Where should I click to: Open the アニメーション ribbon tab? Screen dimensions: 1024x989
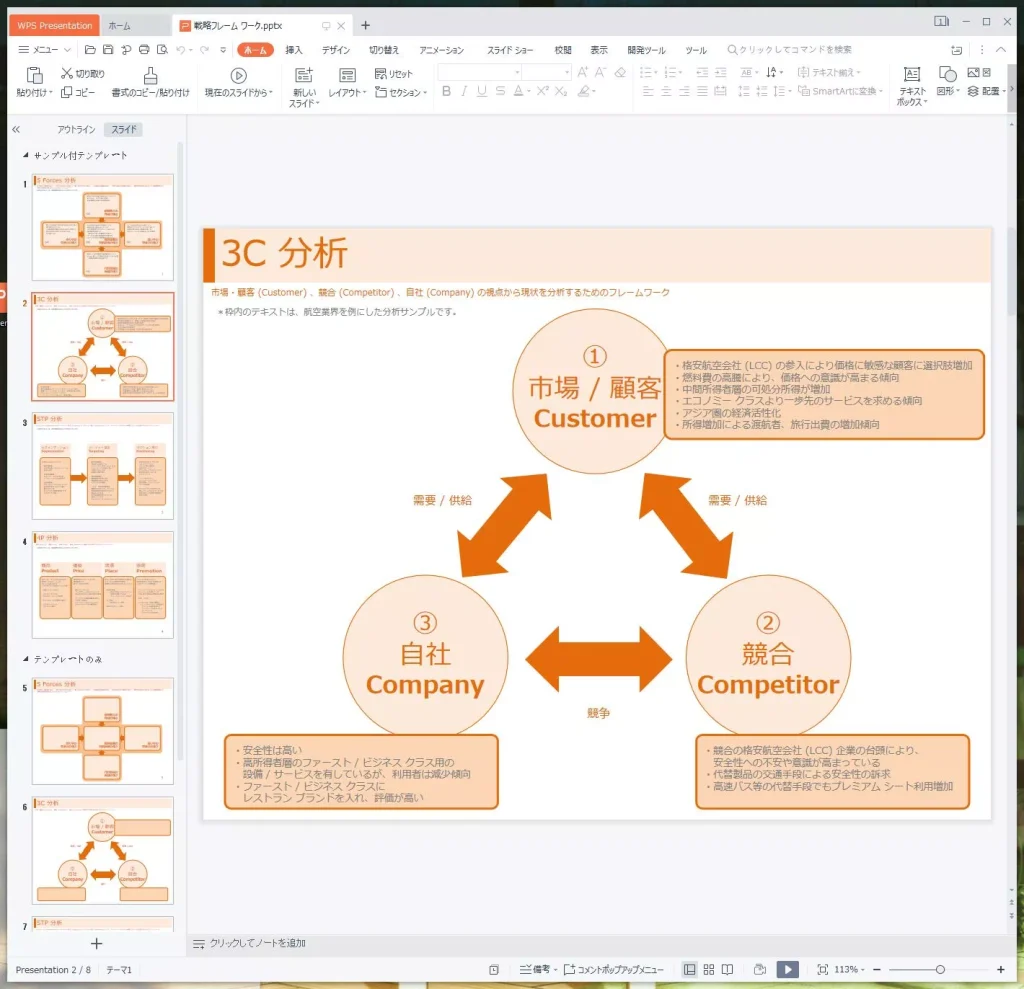[x=441, y=50]
